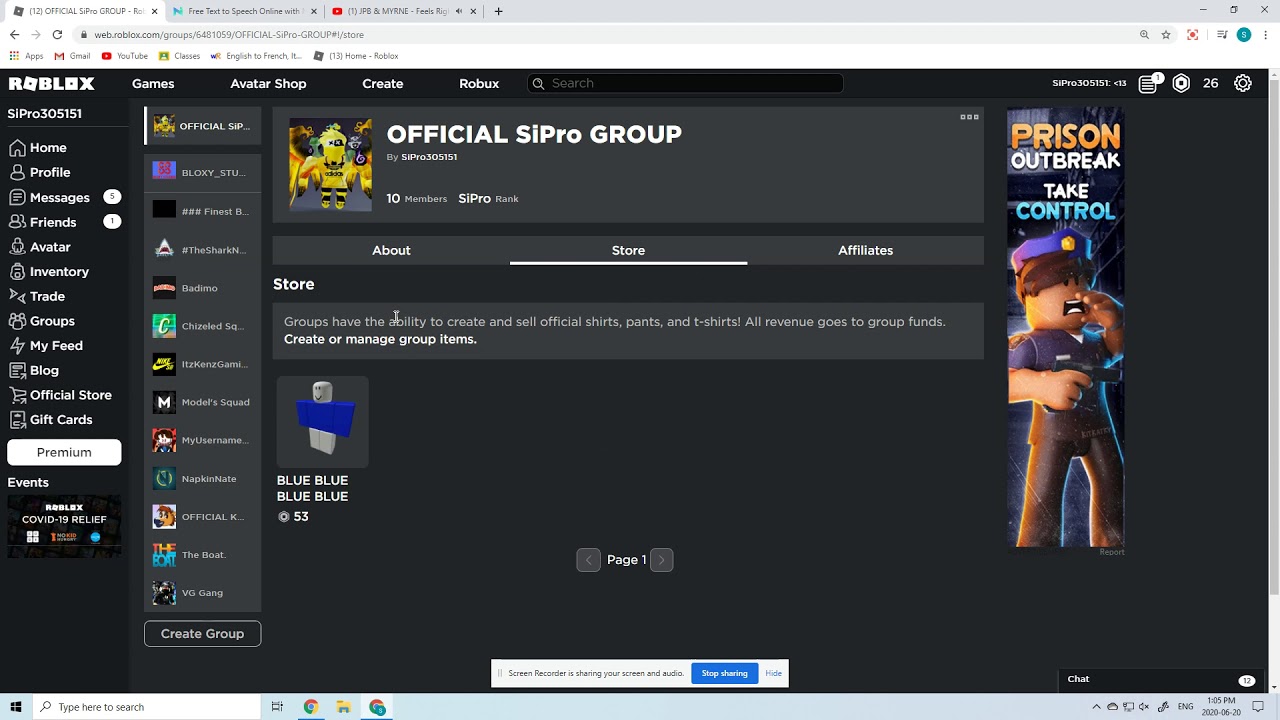Viewport: 1280px width, 720px height.
Task: Switch to the JPB & MYRNE YouTube tab
Action: tap(402, 11)
